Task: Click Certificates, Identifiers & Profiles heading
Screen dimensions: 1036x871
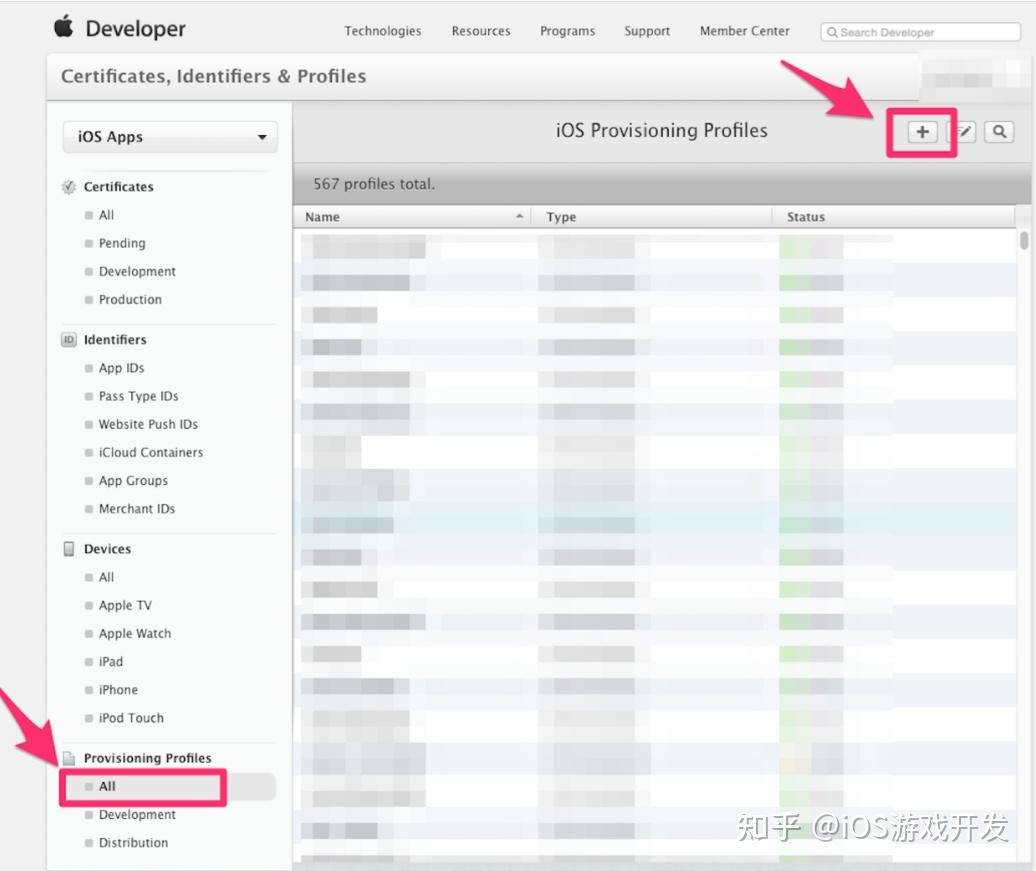Action: (213, 77)
